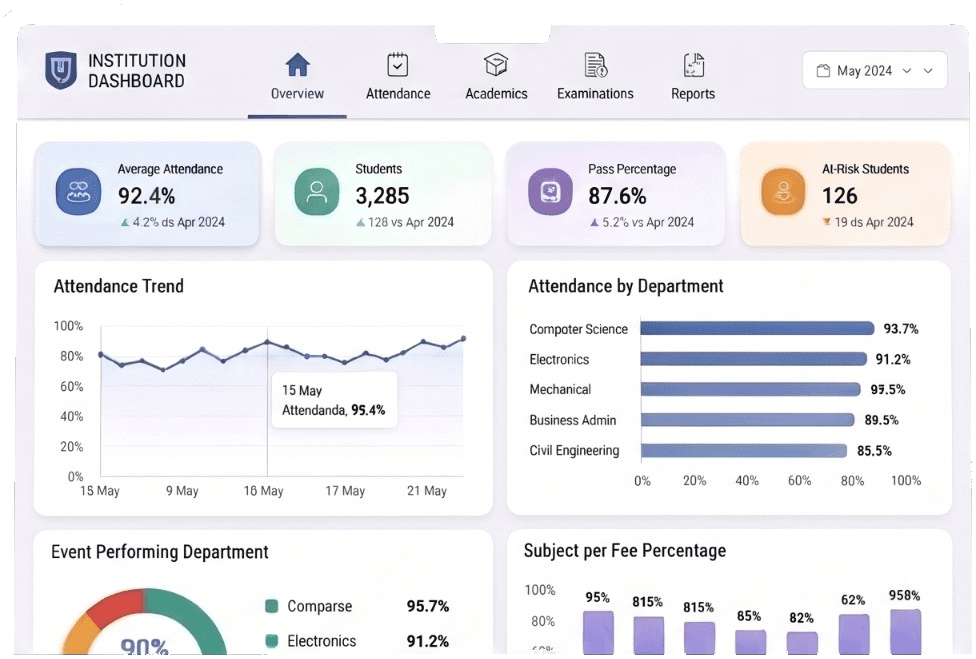The width and height of the screenshot is (976, 659).
Task: Click the bar labeled 85% in fee chart
Action: (751, 642)
